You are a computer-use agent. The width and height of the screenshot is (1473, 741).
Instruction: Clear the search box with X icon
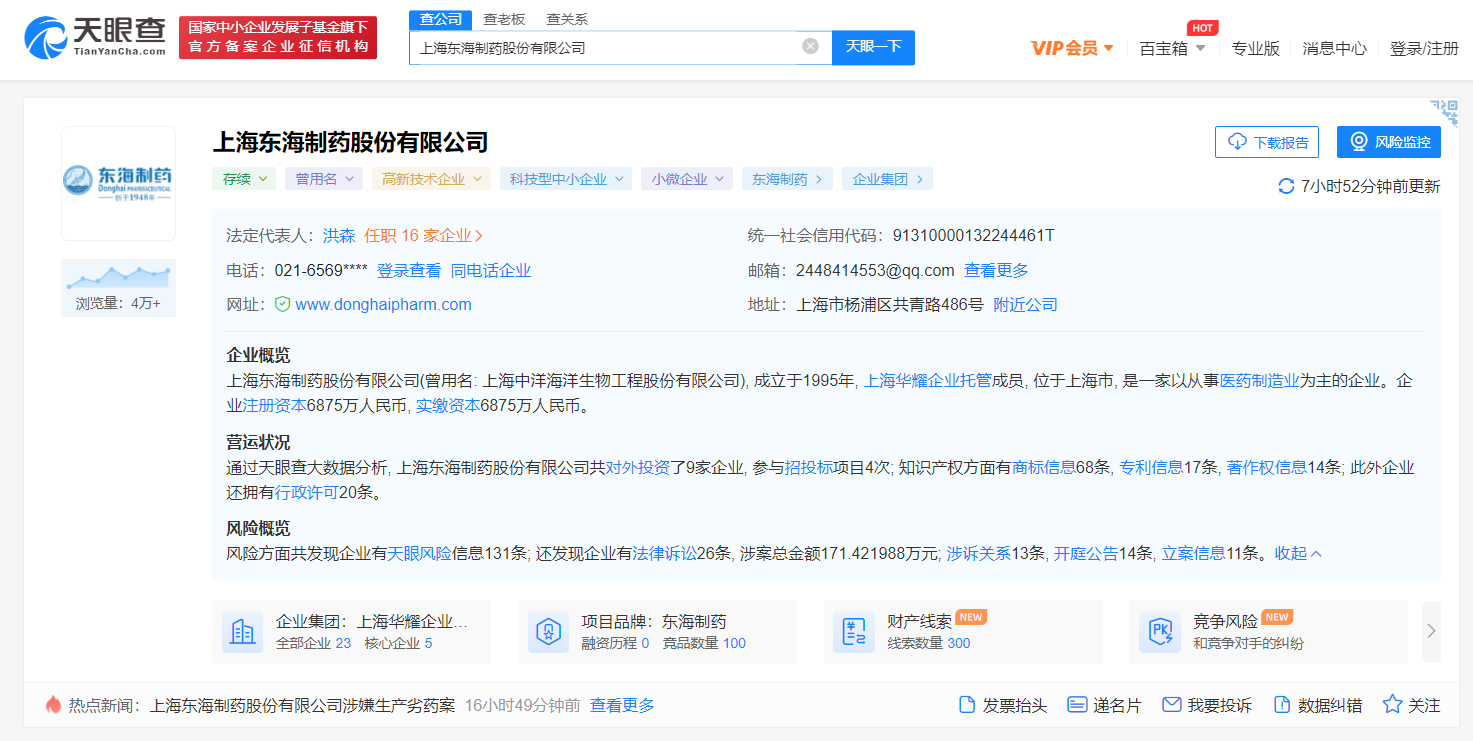(x=811, y=46)
